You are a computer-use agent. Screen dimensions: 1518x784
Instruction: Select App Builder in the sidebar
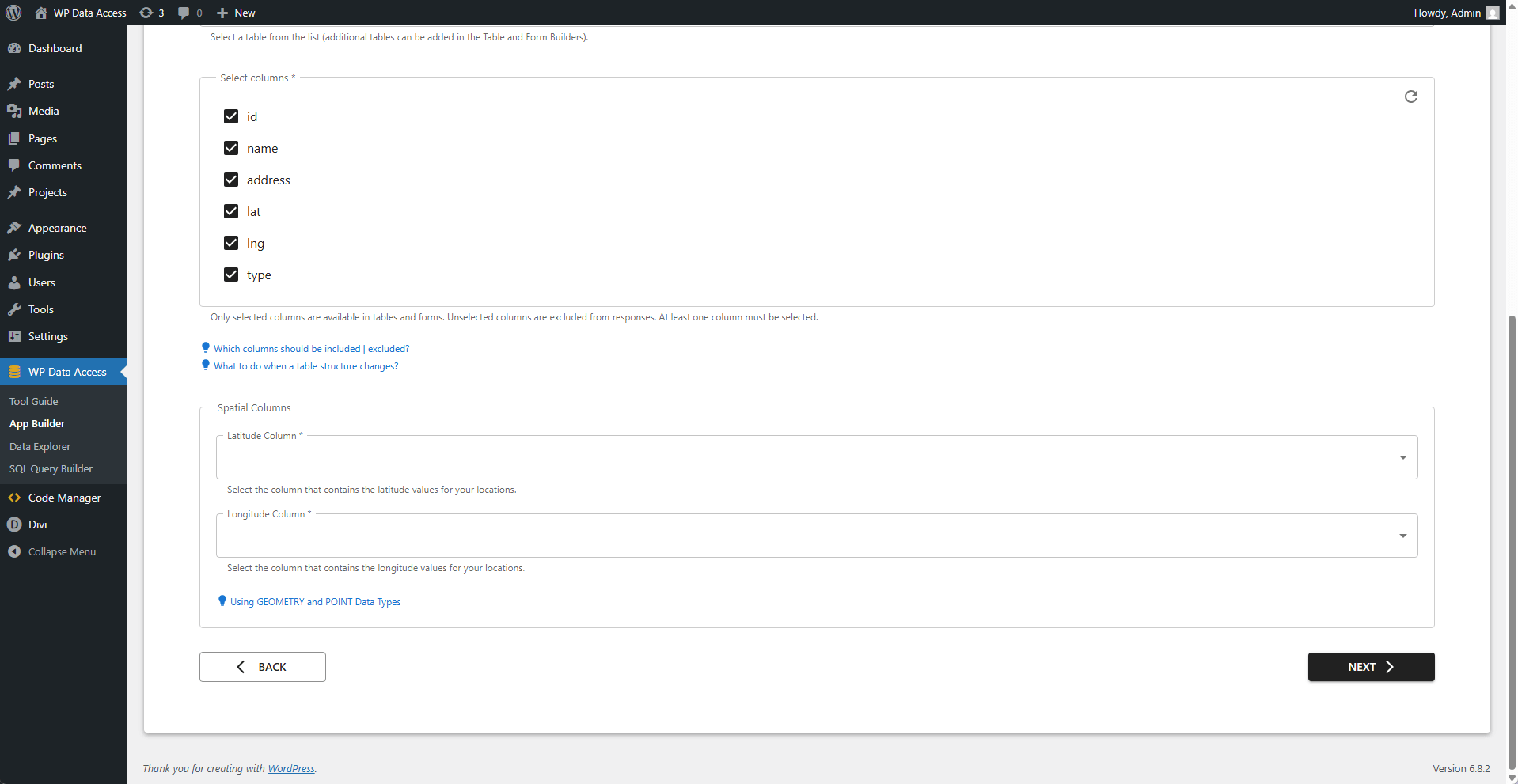pyautogui.click(x=36, y=423)
